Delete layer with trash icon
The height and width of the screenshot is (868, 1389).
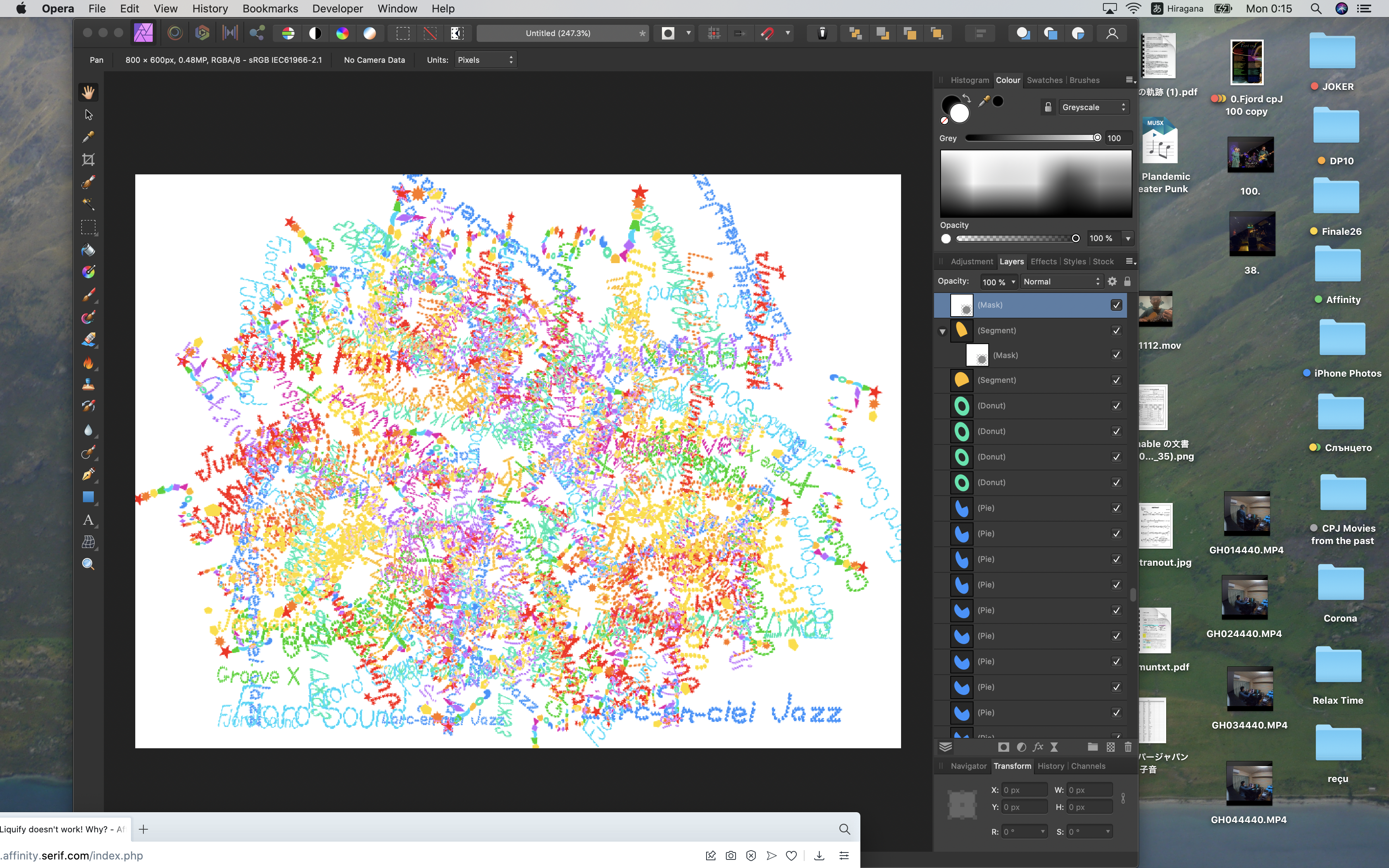click(1128, 747)
